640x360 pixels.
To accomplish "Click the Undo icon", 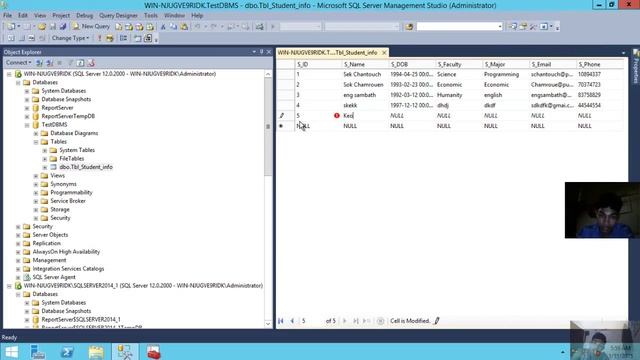I will (198, 27).
